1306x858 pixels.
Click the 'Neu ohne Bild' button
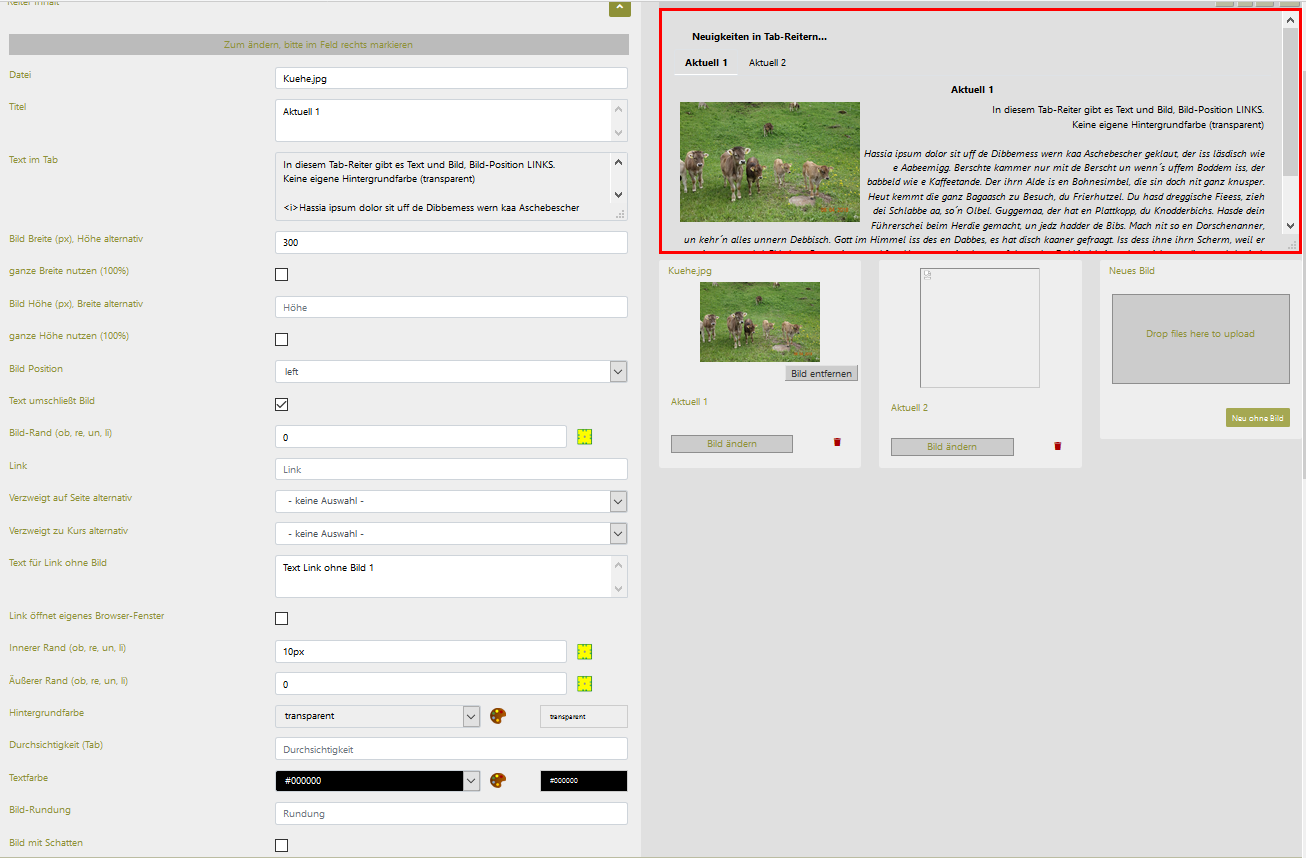point(1257,418)
